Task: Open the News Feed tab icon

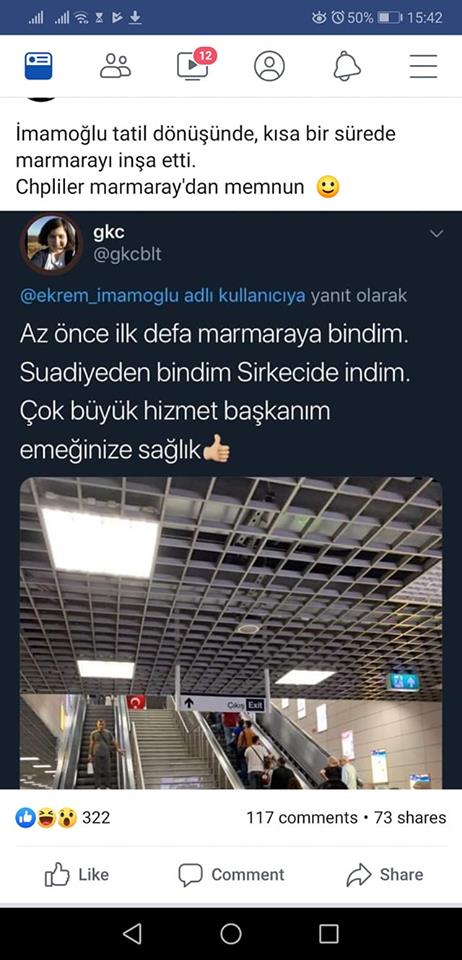Action: [x=39, y=66]
